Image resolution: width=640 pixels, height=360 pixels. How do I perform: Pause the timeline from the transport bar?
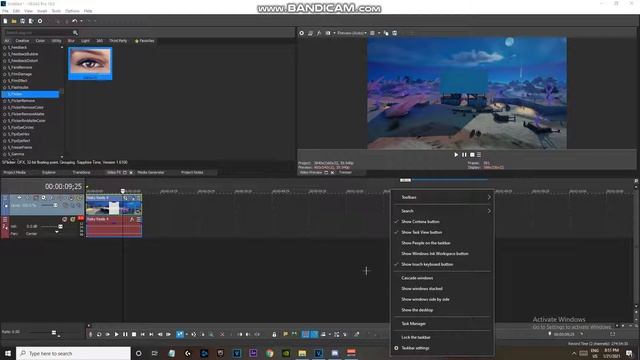pyautogui.click(x=125, y=334)
